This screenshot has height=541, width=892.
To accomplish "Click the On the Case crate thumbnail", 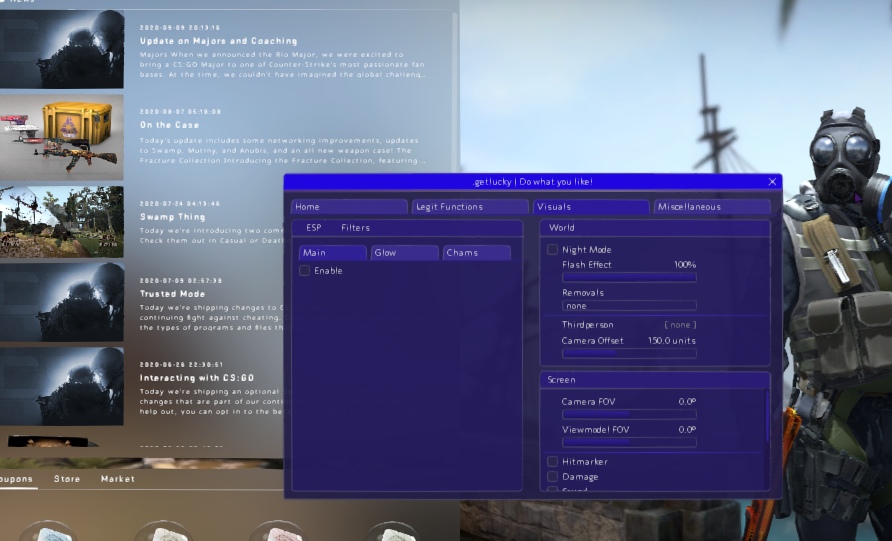I will (x=61, y=137).
